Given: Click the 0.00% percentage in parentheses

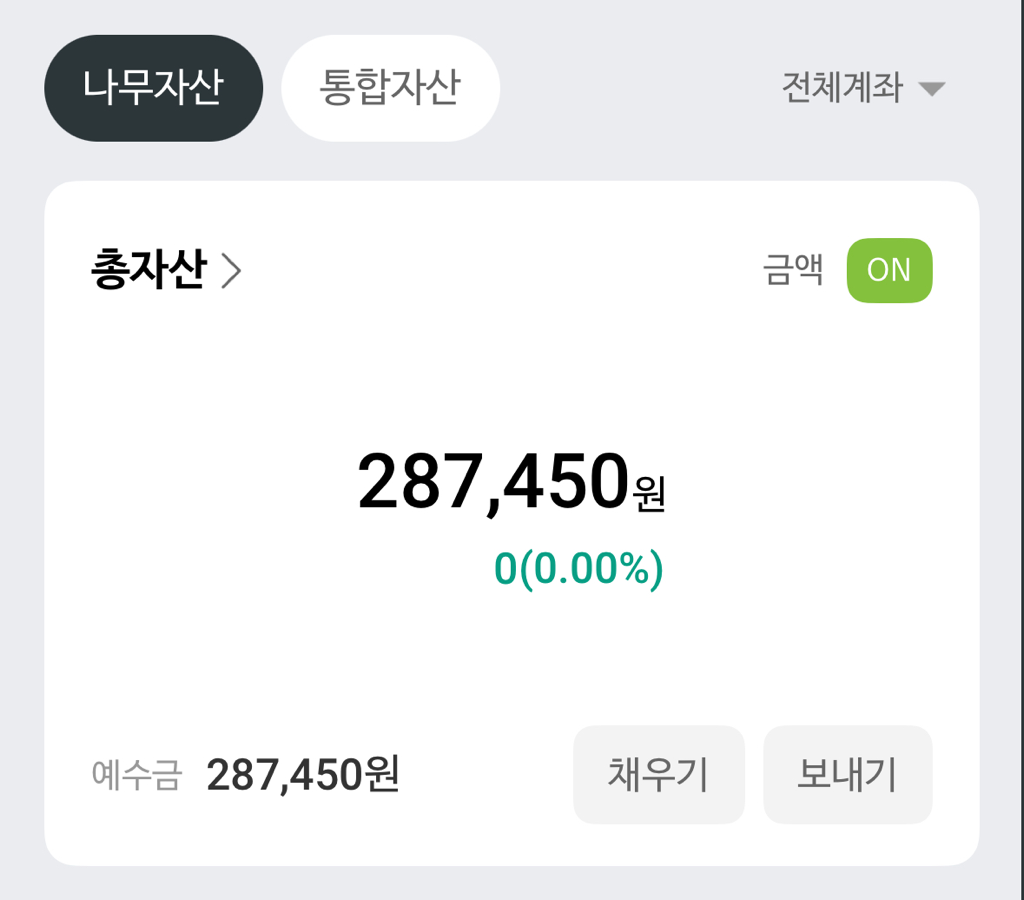Looking at the screenshot, I should 592,568.
